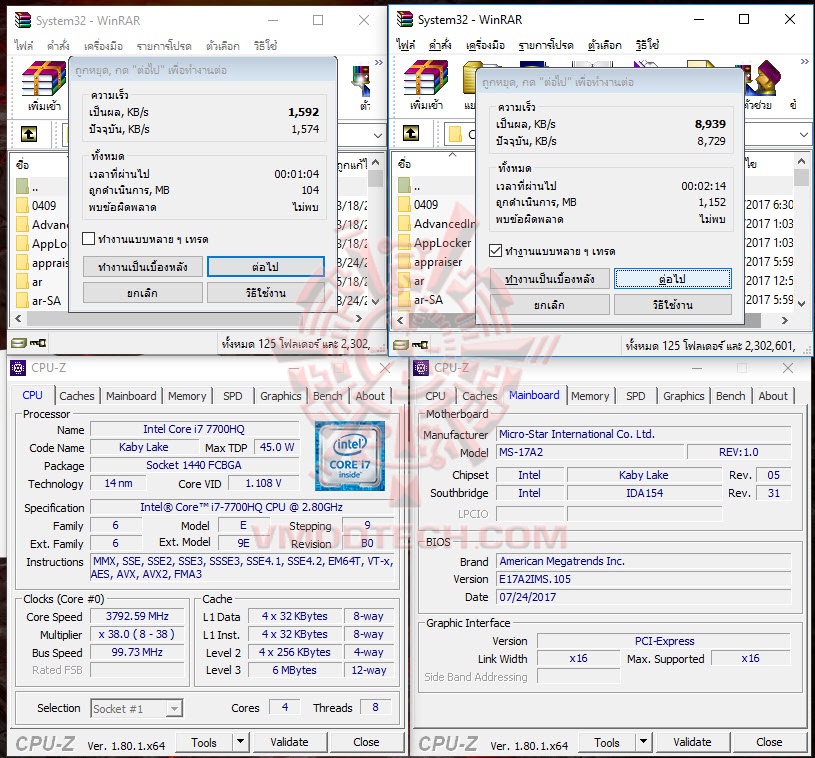815x758 pixels.
Task: Click horizontal scrollbar left arrow in right WinRAR
Action: (x=400, y=320)
